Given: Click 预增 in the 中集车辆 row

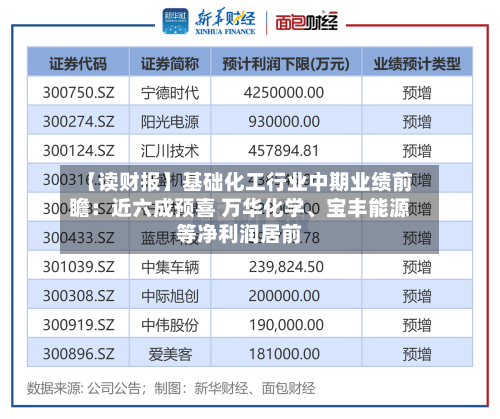Looking at the screenshot, I should point(417,267).
